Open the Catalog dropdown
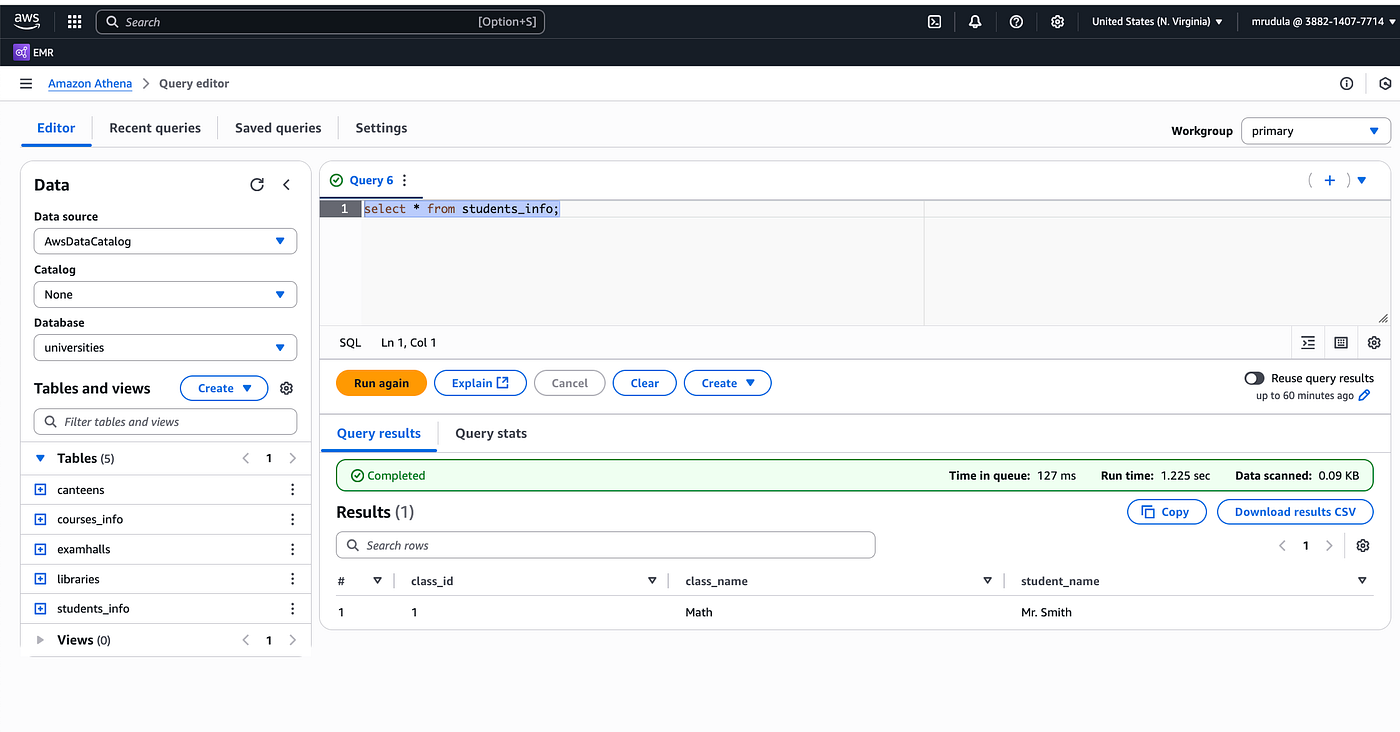The width and height of the screenshot is (1400, 732). pos(165,294)
